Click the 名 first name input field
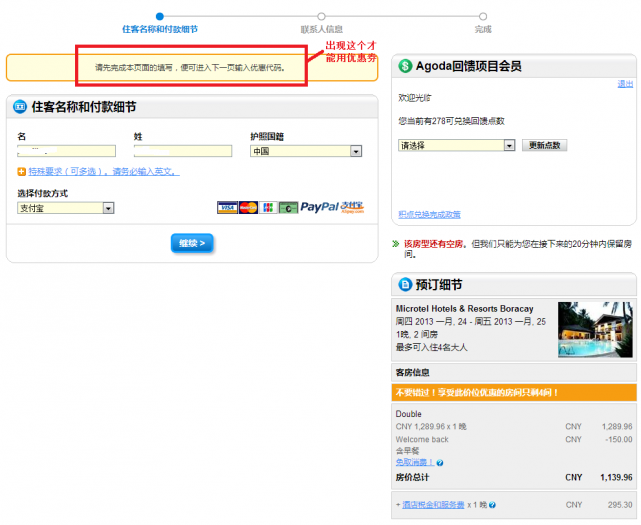Screen dimensions: 641x525 pyautogui.click(x=66, y=151)
